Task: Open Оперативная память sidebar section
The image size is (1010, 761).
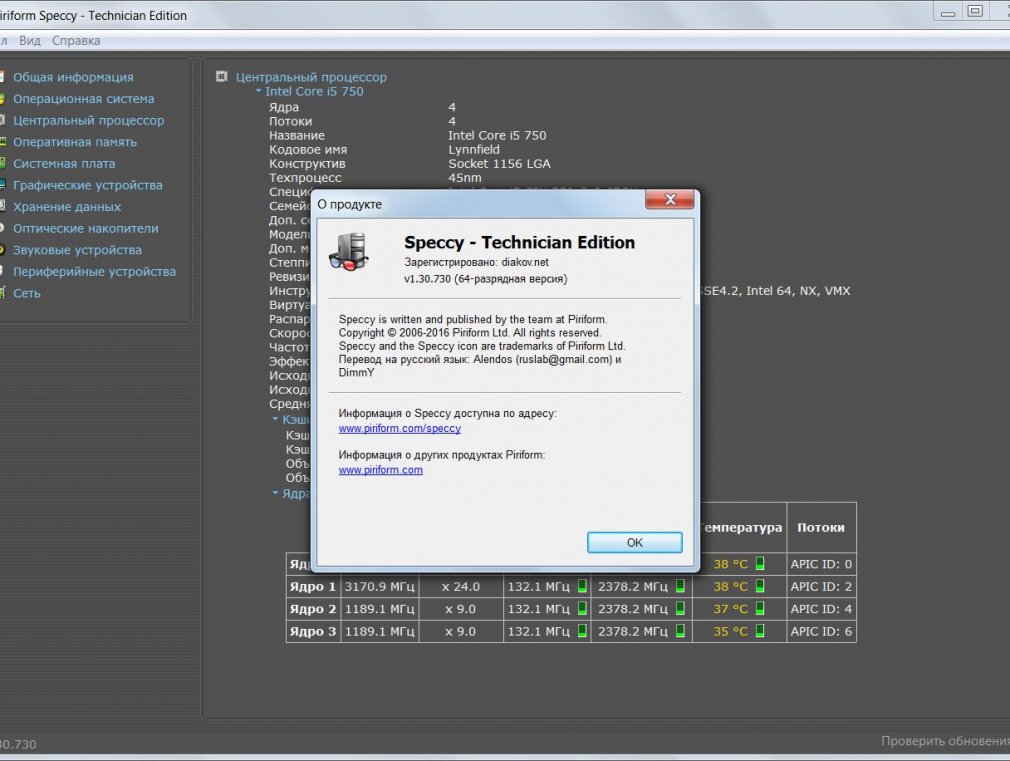Action: click(x=75, y=142)
